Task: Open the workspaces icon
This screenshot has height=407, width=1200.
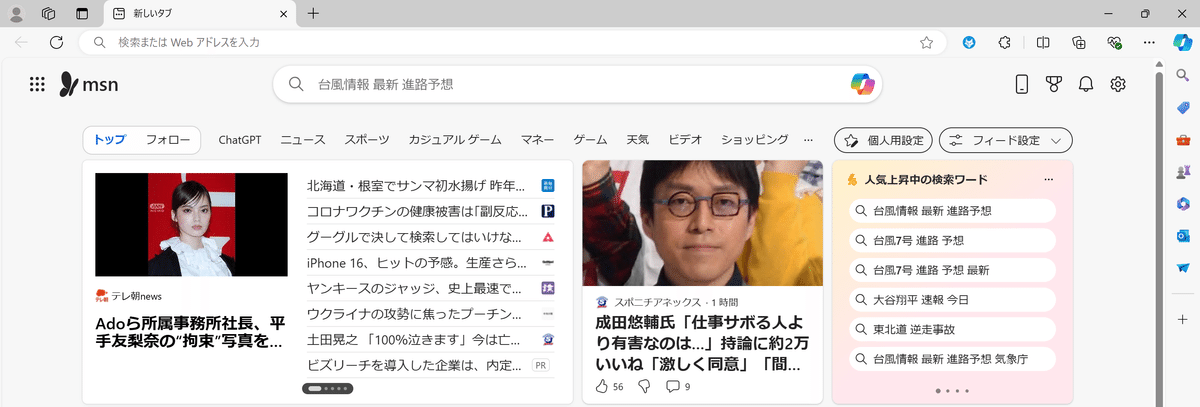Action: pos(48,13)
